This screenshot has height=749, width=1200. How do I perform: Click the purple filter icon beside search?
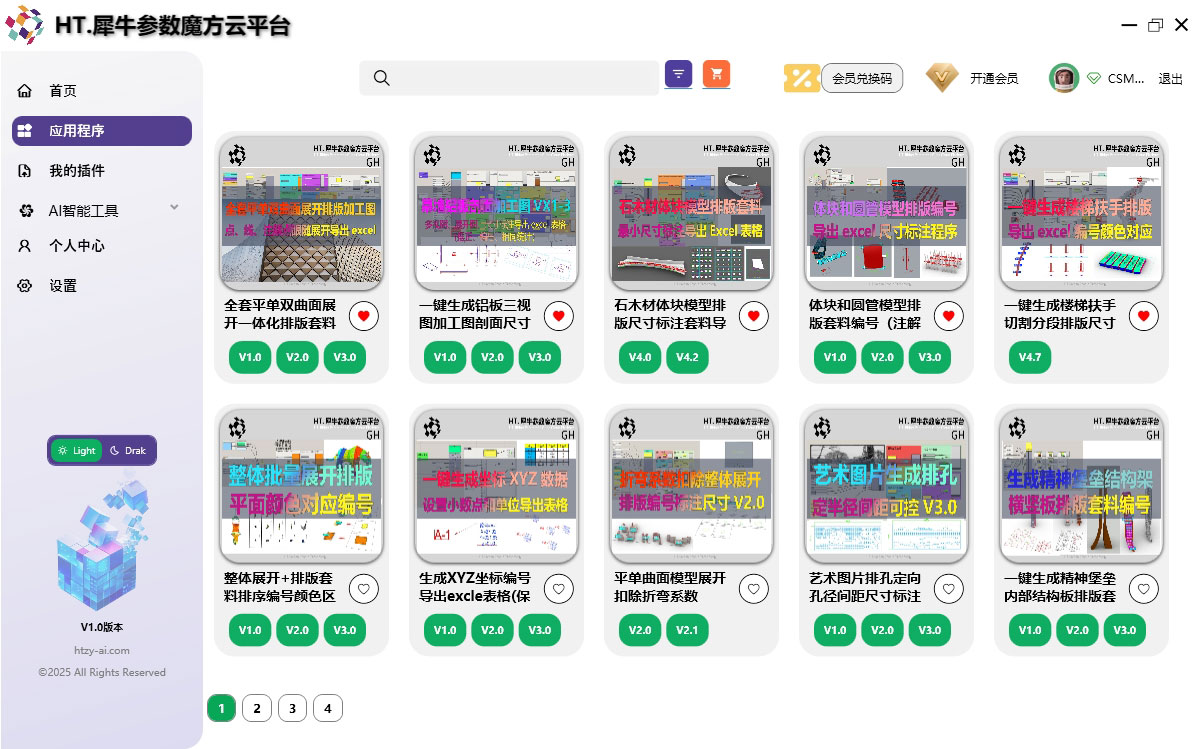[x=678, y=74]
